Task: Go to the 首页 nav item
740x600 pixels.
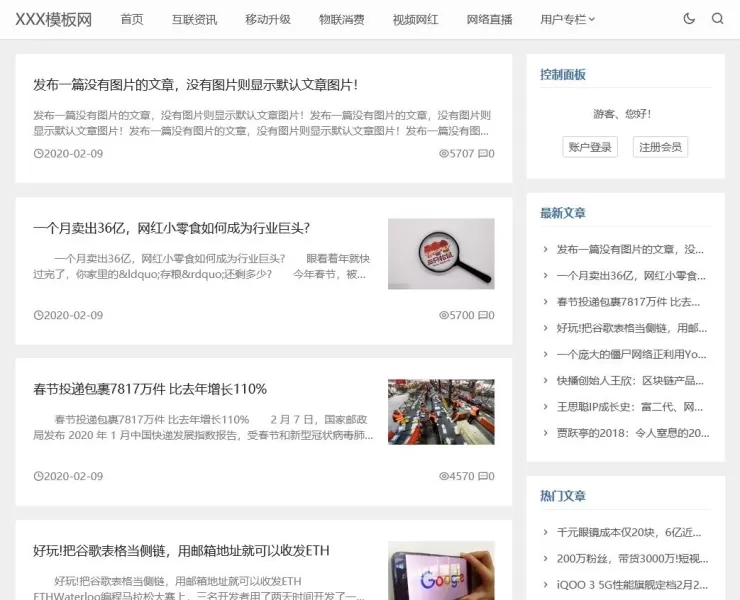Action: [131, 19]
